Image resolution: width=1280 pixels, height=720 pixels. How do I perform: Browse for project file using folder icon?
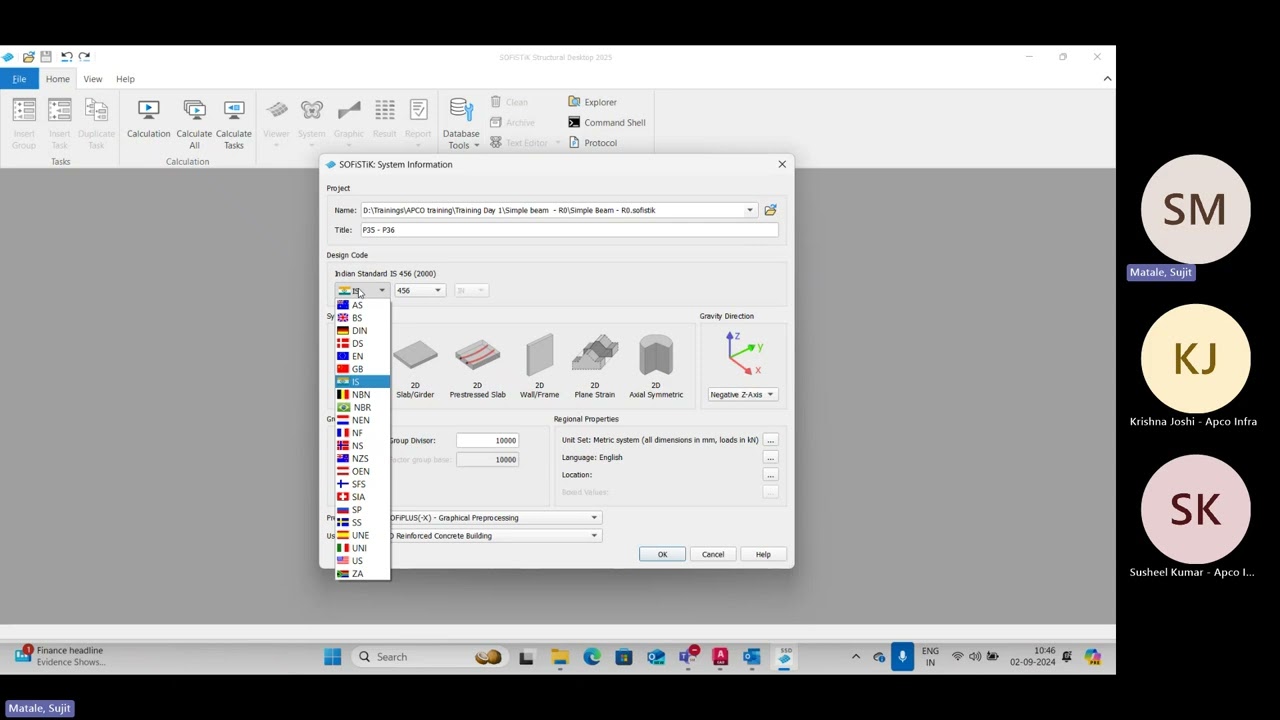point(770,210)
